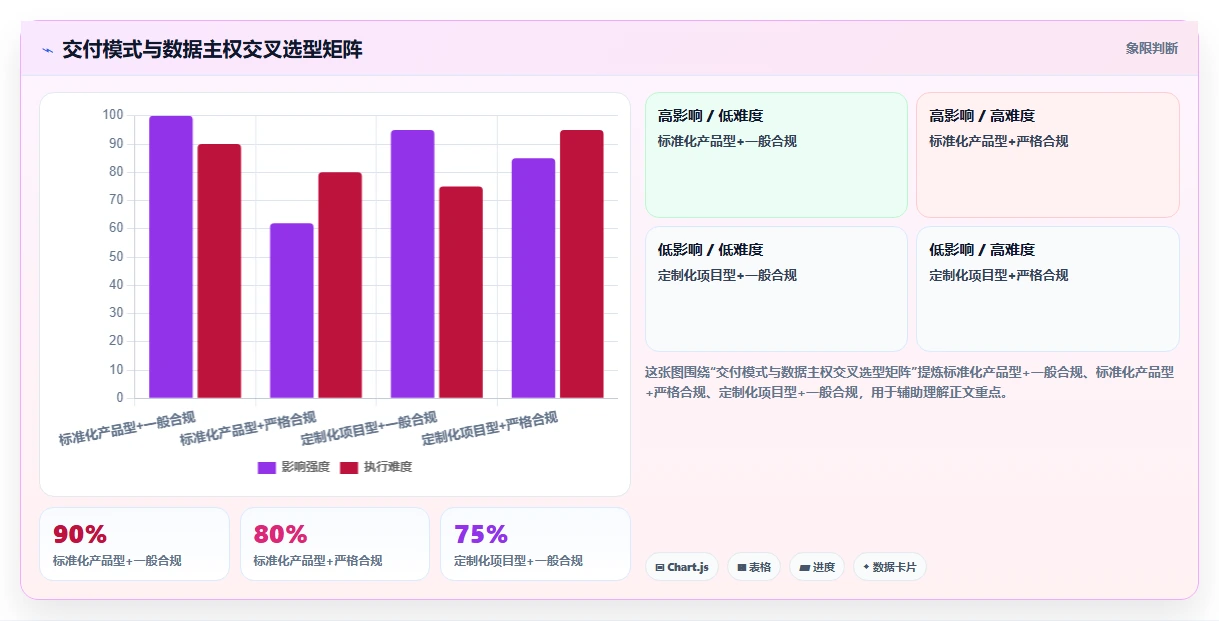The width and height of the screenshot is (1219, 621).
Task: Click the 影响强度 legend label text
Action: (306, 467)
